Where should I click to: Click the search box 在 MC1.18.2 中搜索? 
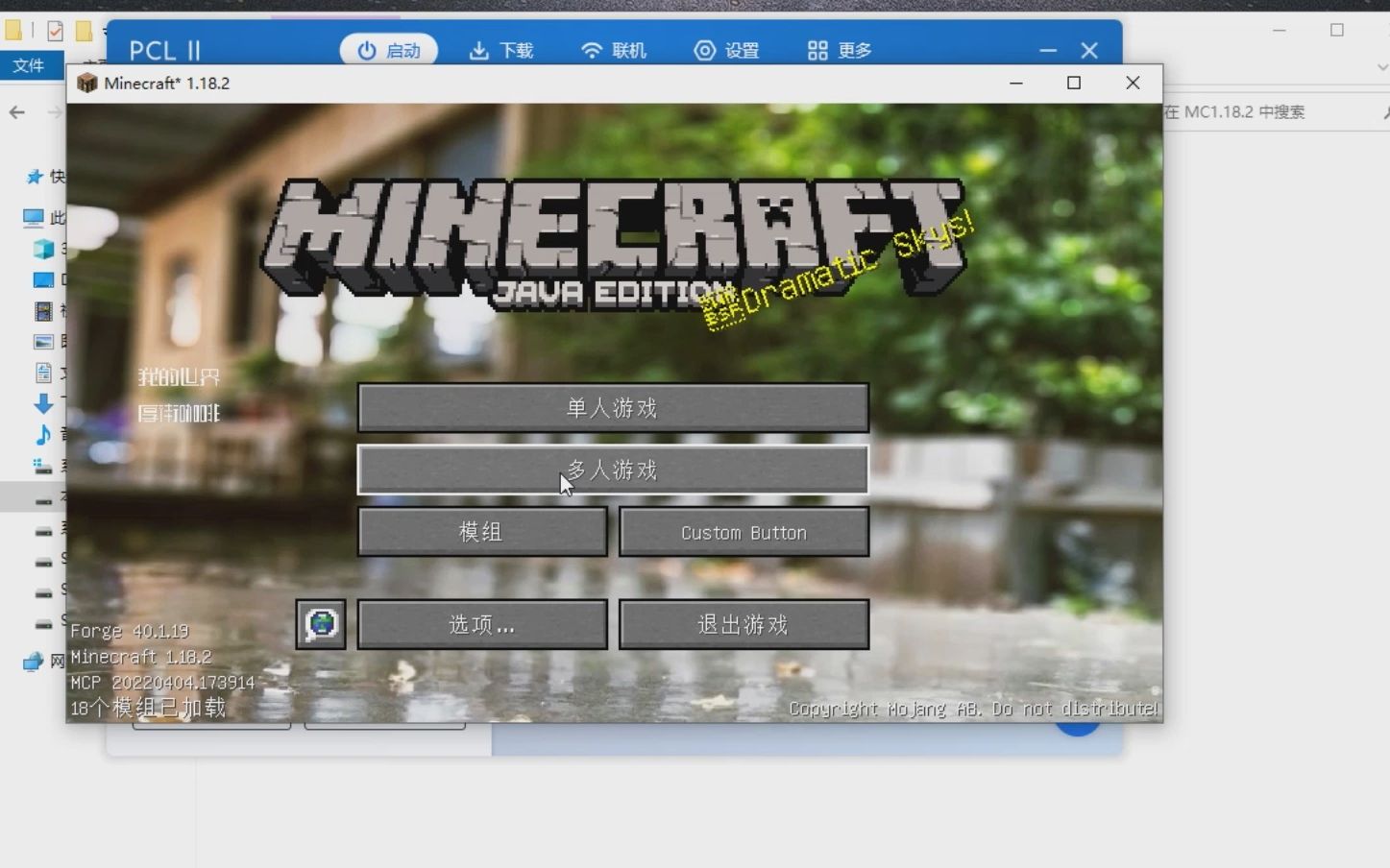1276,112
